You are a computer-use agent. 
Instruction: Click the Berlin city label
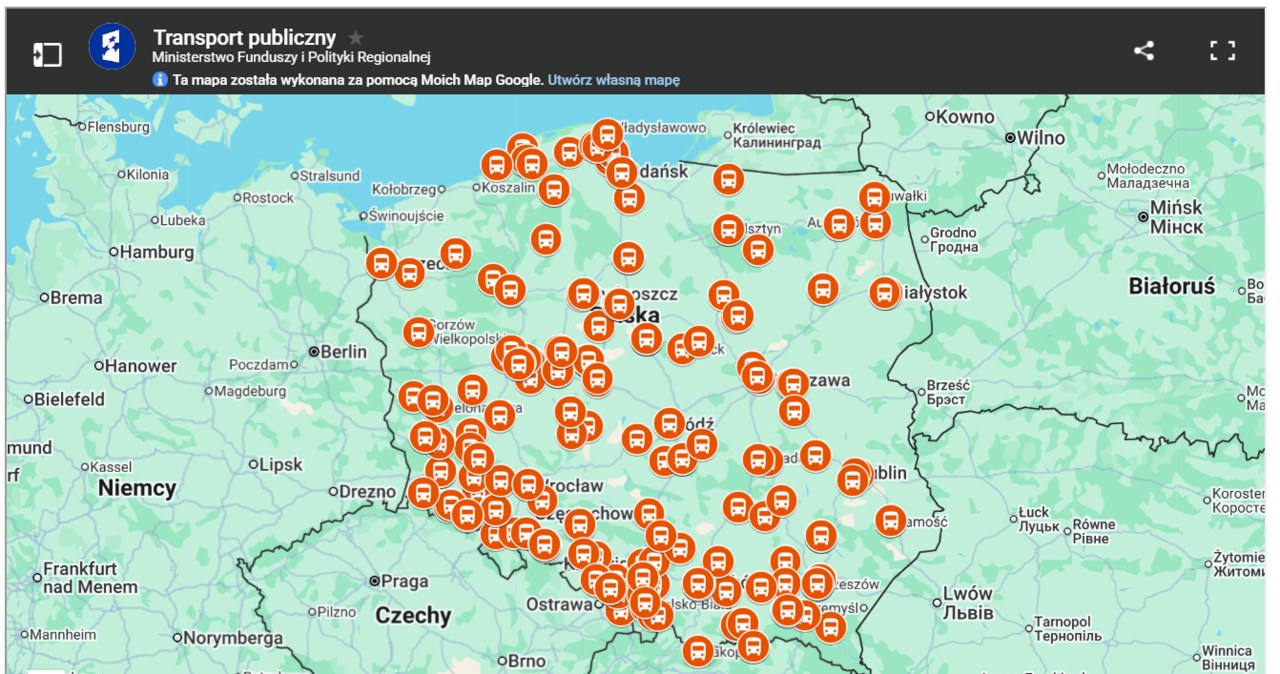click(344, 352)
